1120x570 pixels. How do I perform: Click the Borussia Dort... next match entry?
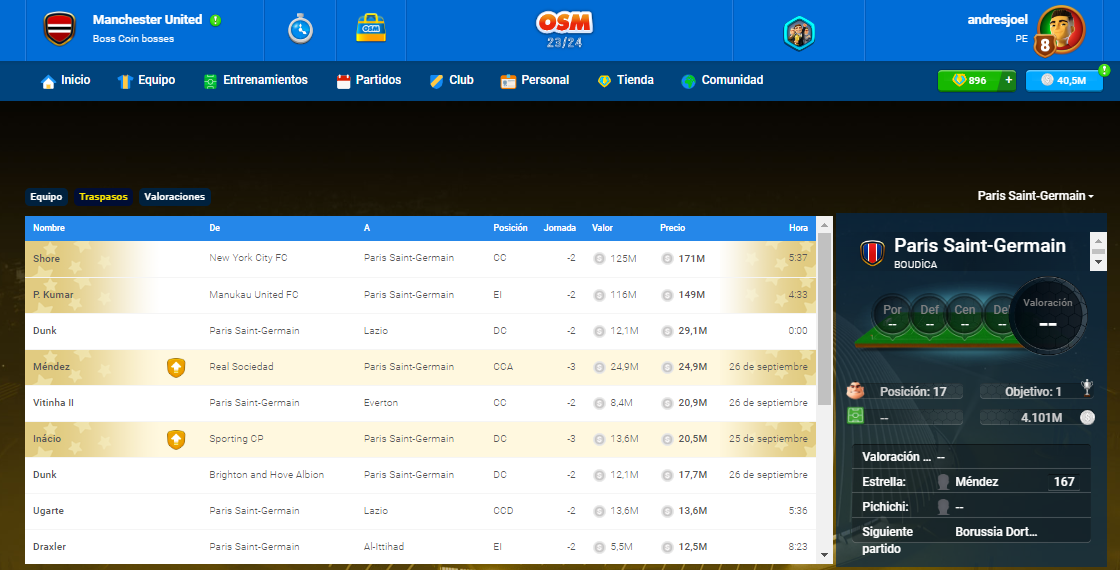point(996,532)
